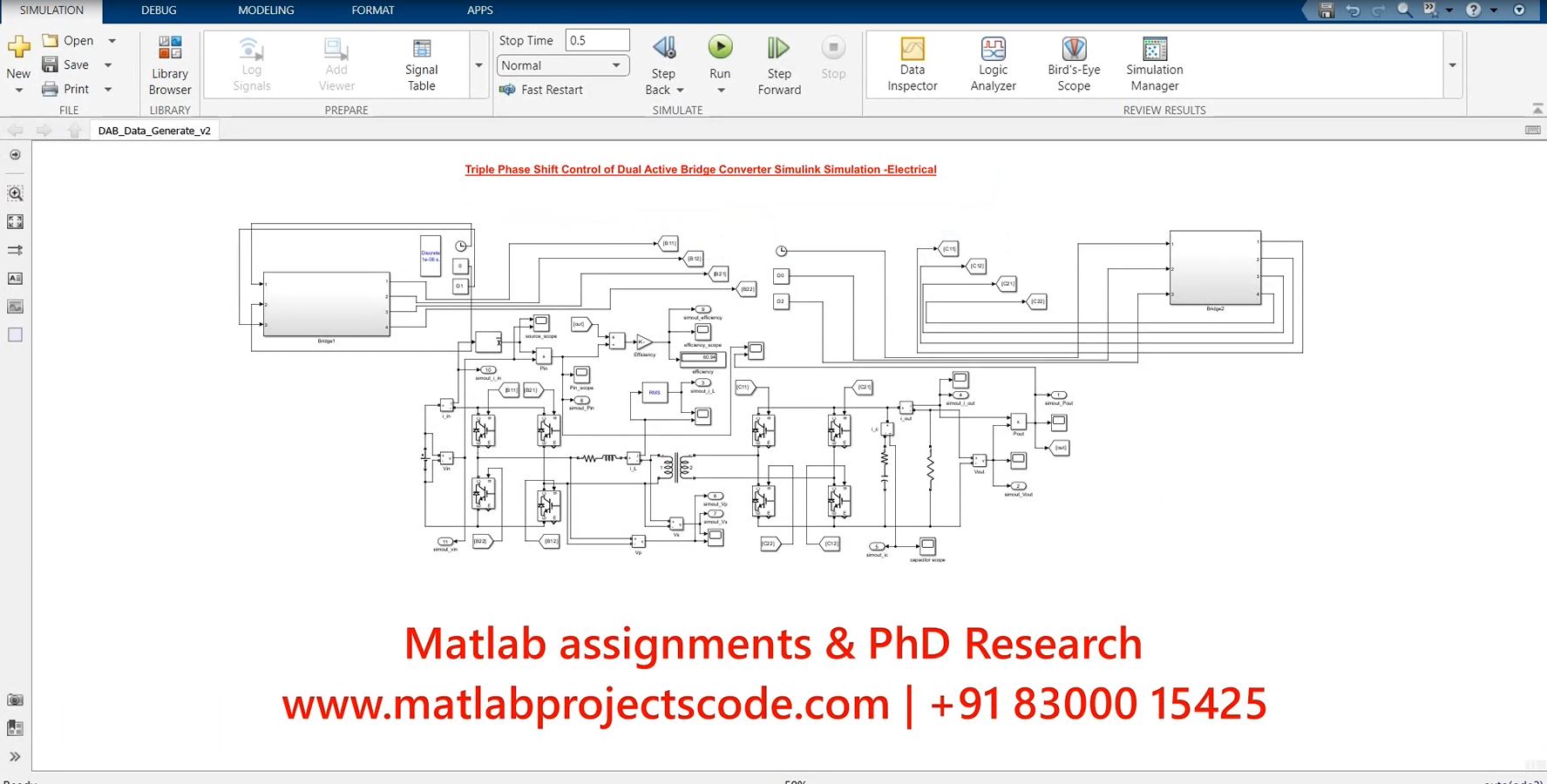Viewport: 1547px width, 784px height.
Task: Toggle Fast Restart
Action: tap(540, 90)
